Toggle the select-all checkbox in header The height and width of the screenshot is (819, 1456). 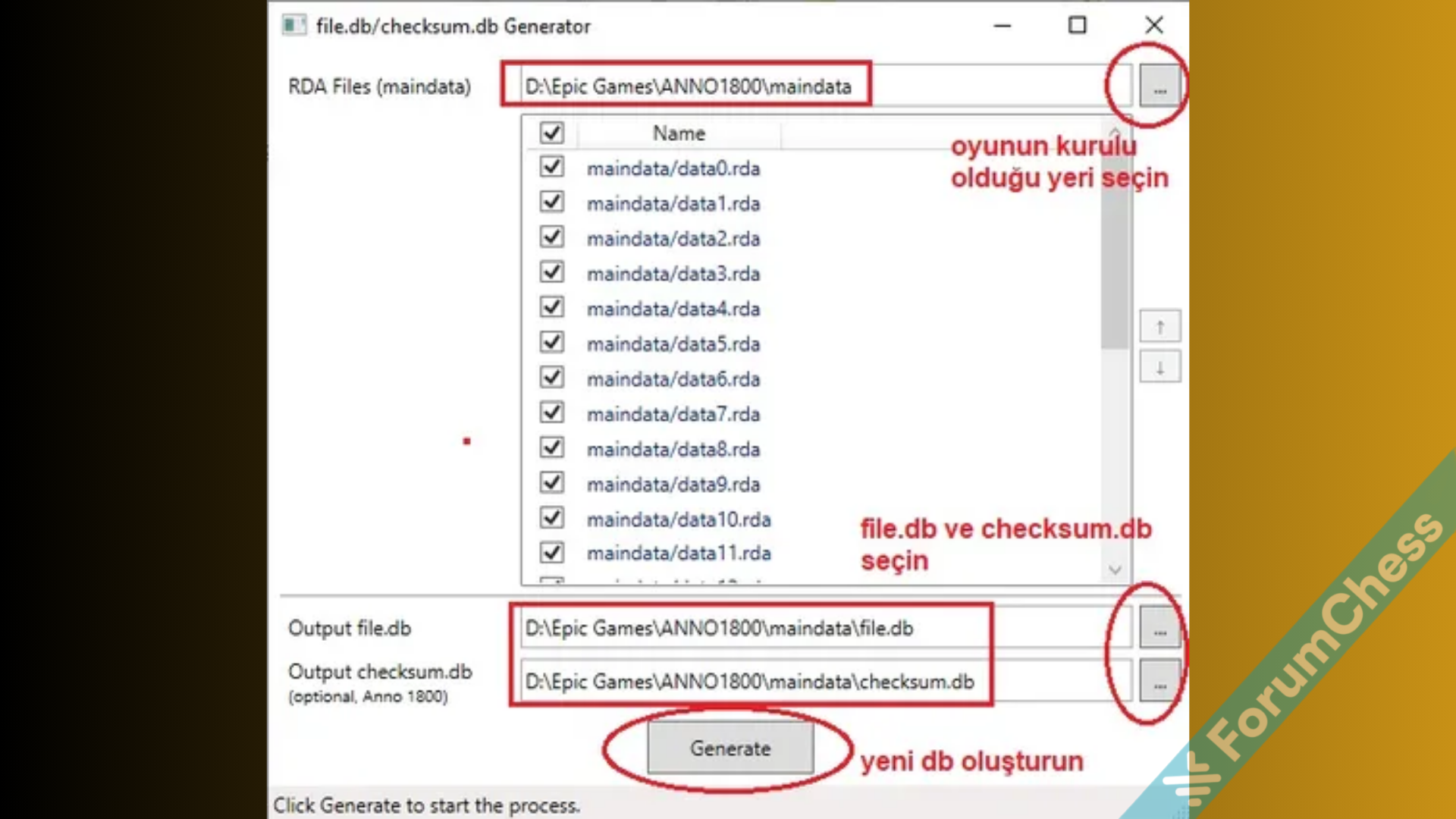[x=552, y=133]
